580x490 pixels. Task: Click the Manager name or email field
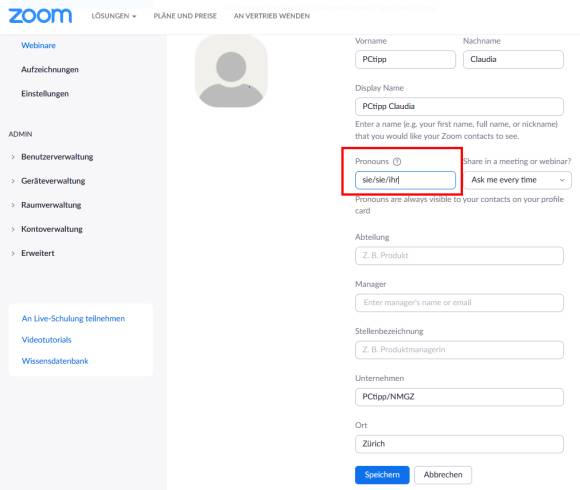pos(459,303)
